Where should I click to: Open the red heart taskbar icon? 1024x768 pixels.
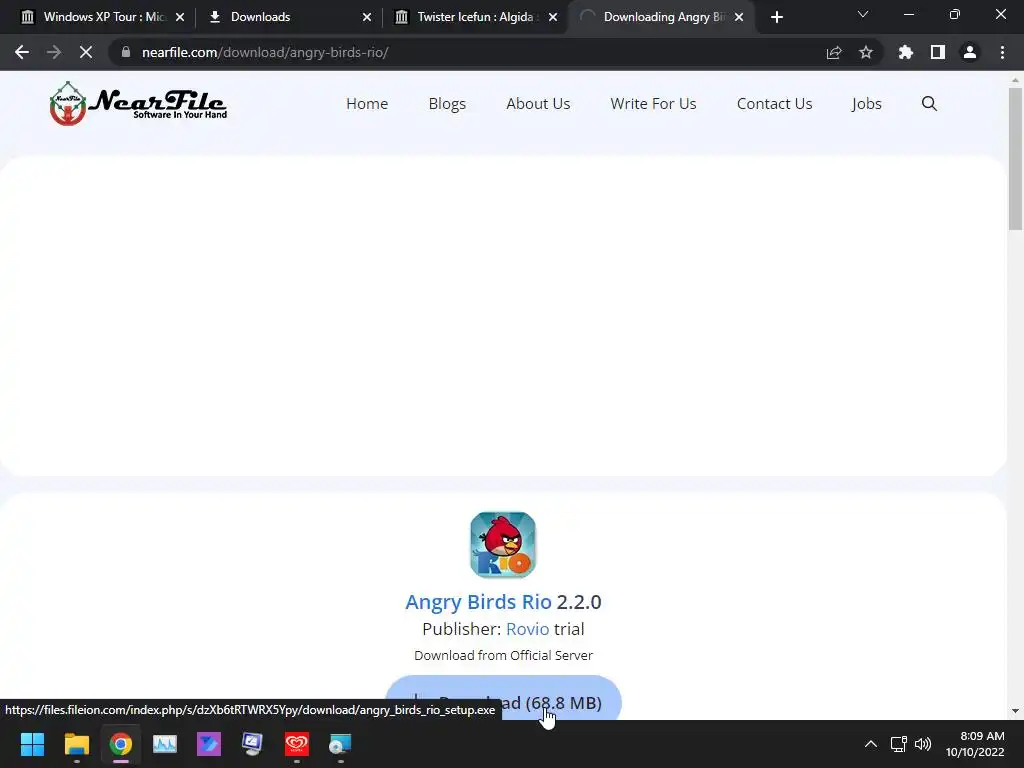[296, 744]
